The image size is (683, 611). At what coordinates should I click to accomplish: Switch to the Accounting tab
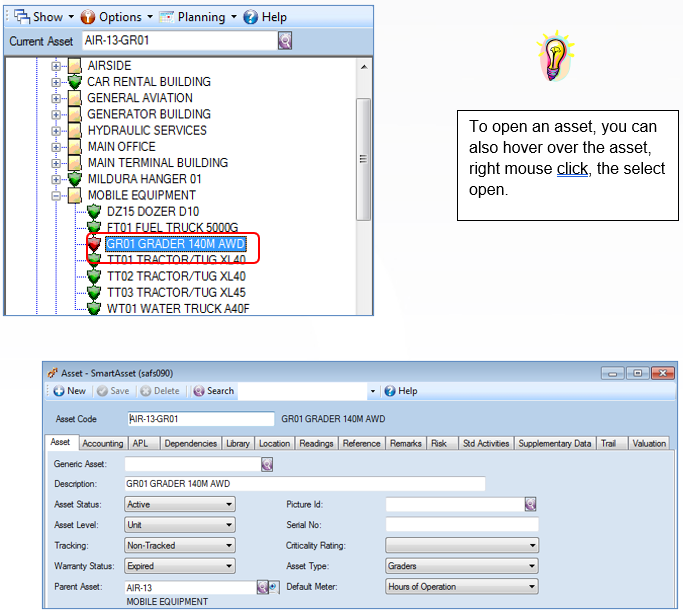point(103,443)
